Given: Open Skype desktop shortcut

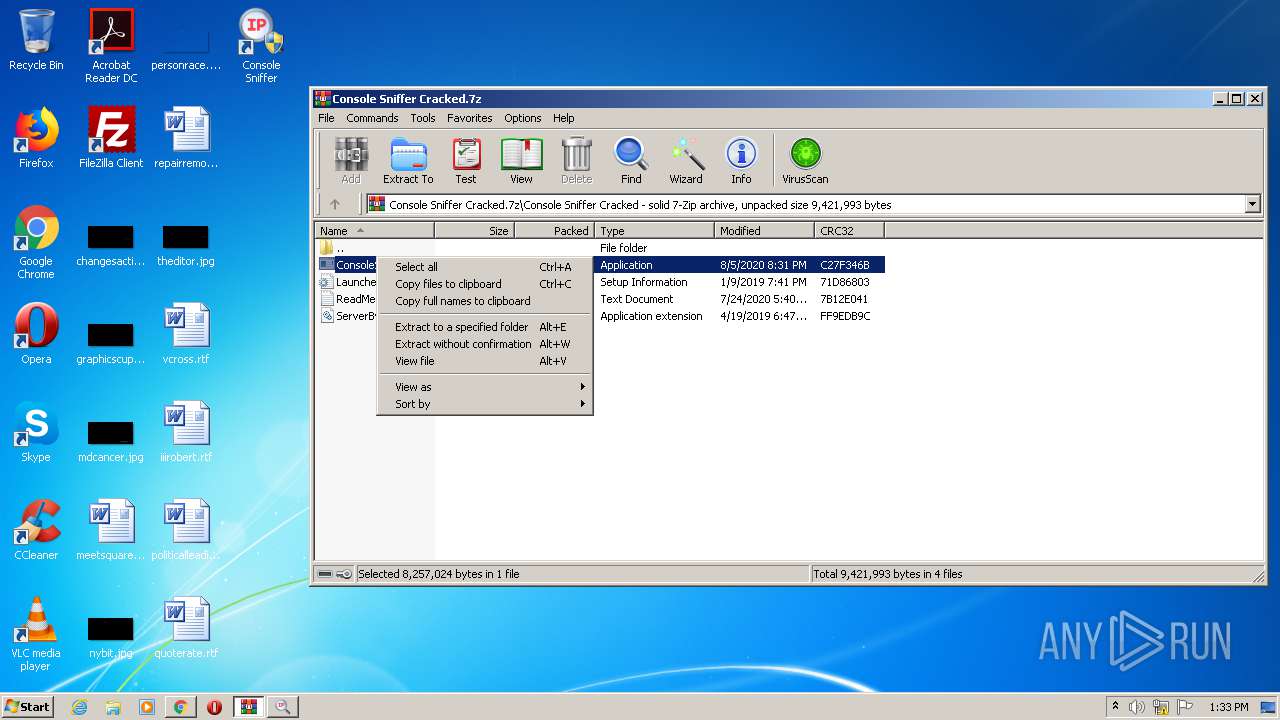Looking at the screenshot, I should (x=36, y=432).
